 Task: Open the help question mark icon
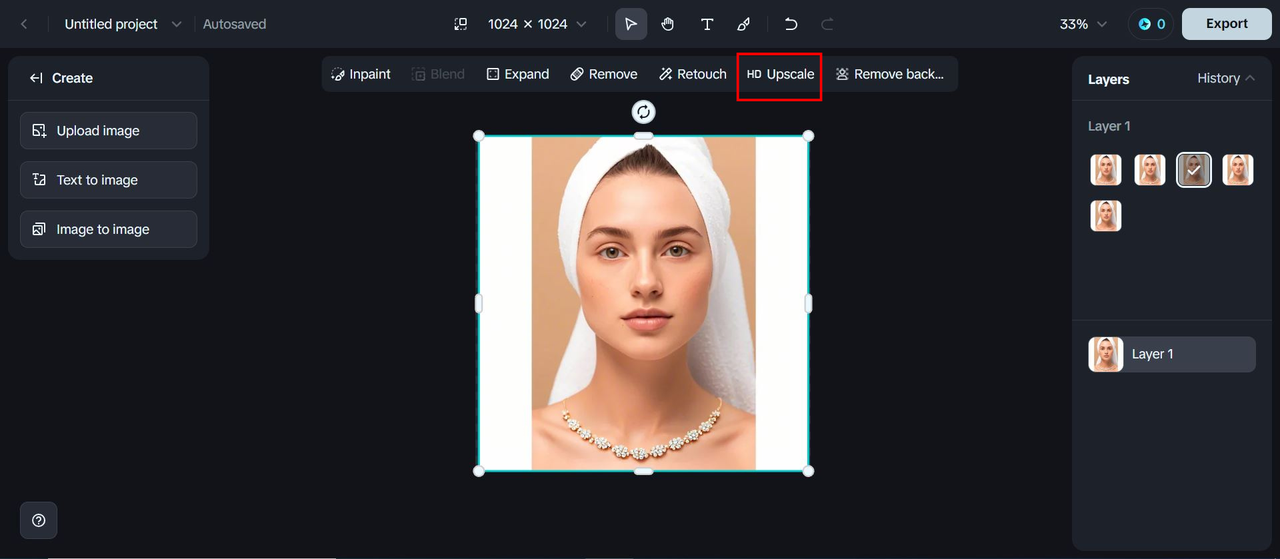tap(39, 520)
